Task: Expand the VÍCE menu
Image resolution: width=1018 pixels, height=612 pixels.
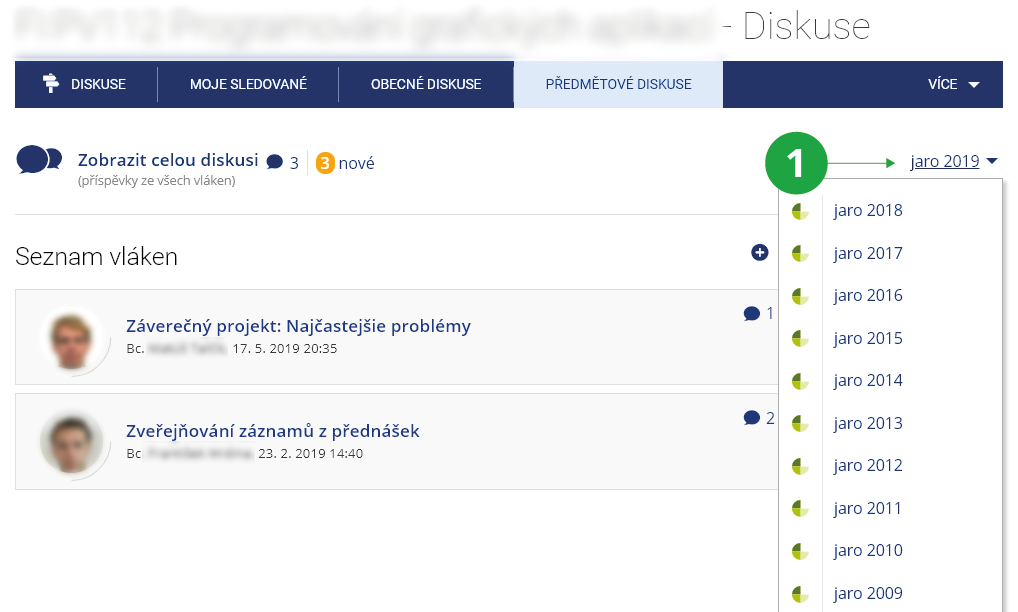Action: coord(953,84)
